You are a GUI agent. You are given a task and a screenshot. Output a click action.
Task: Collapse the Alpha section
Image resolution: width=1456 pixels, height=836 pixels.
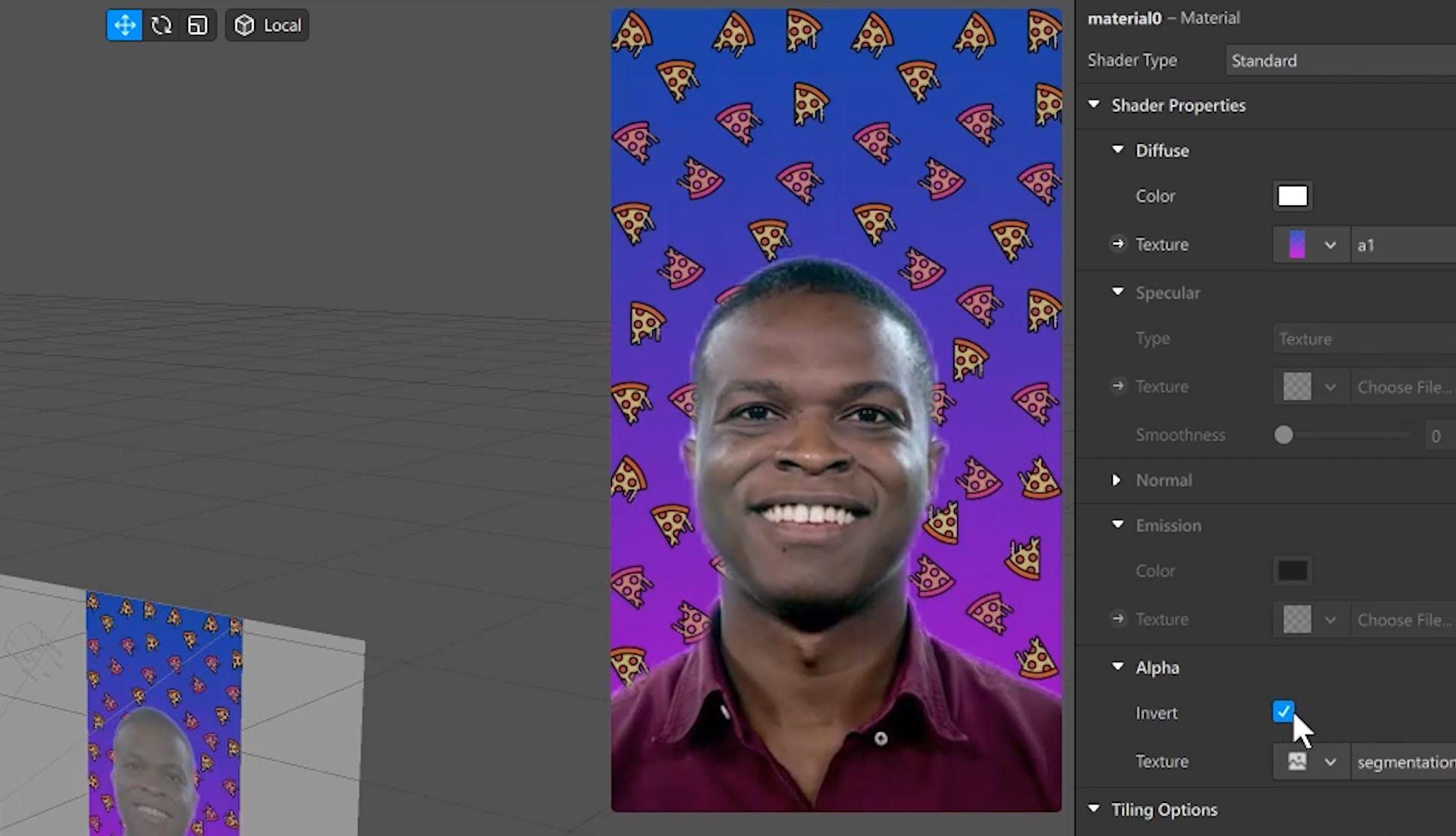(1118, 667)
